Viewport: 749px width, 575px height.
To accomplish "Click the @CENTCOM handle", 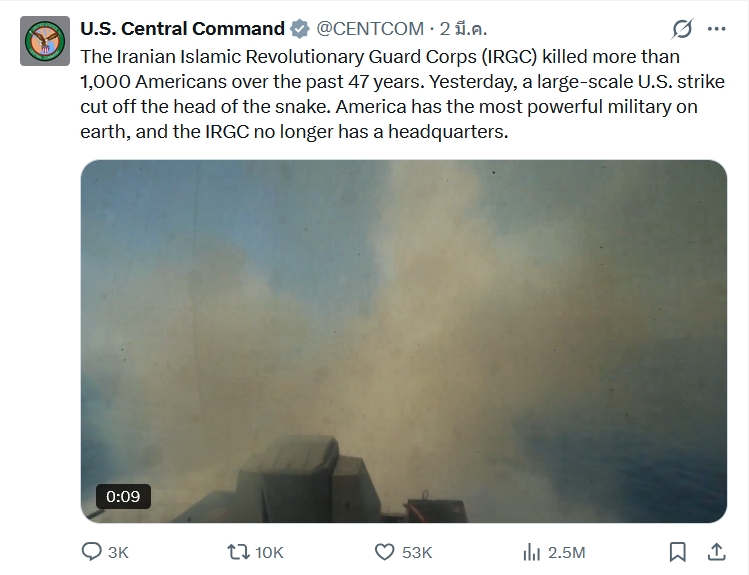I will pos(370,28).
